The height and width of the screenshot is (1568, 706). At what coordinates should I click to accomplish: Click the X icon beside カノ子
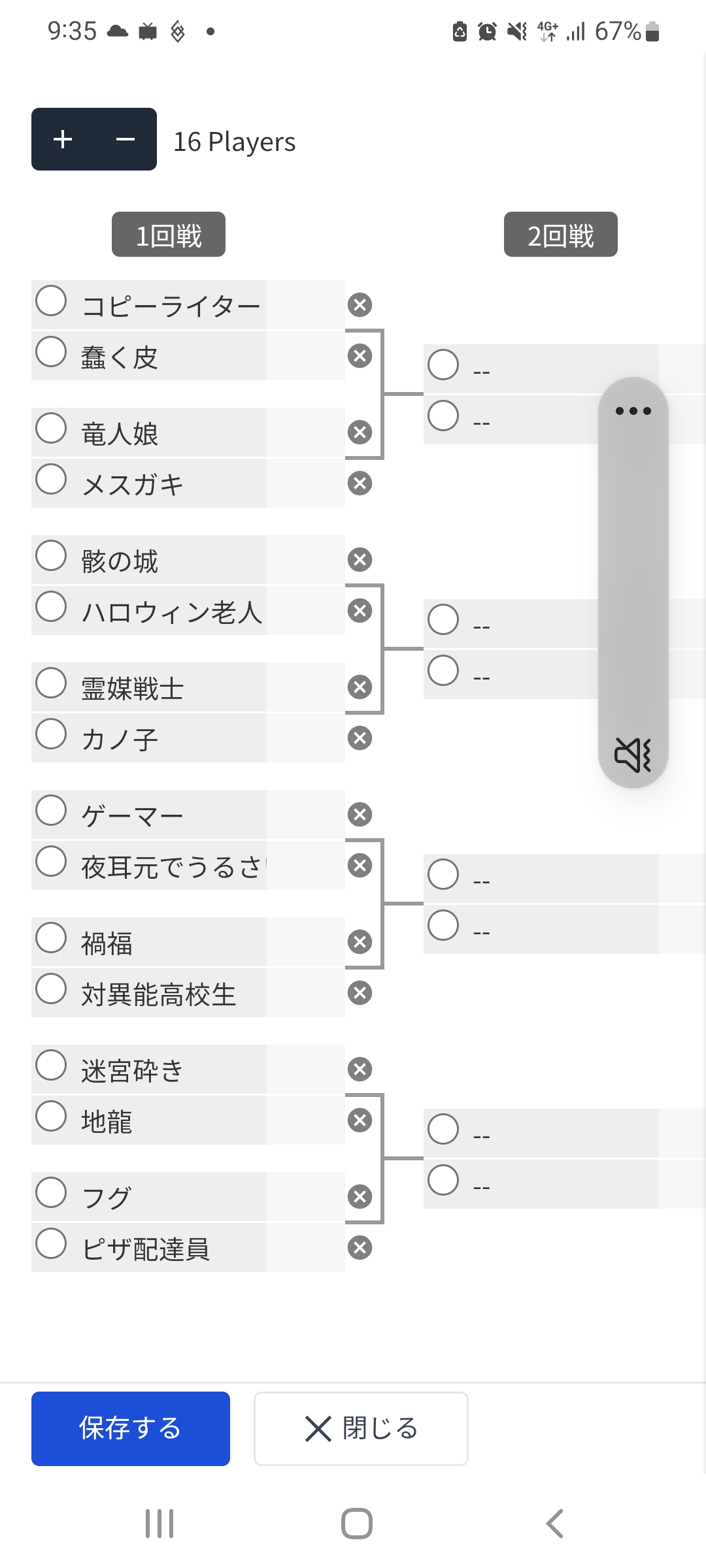point(360,738)
